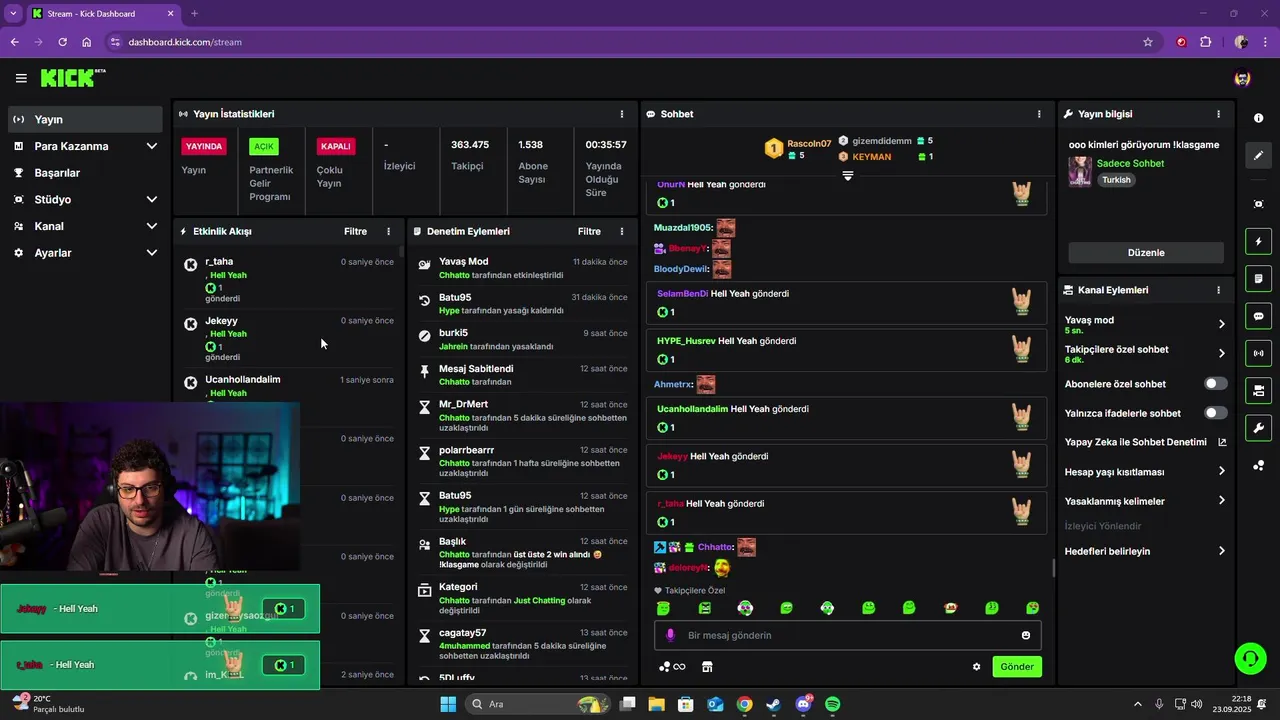Click the browser address bar
This screenshot has height=720, width=1280.
(x=620, y=42)
